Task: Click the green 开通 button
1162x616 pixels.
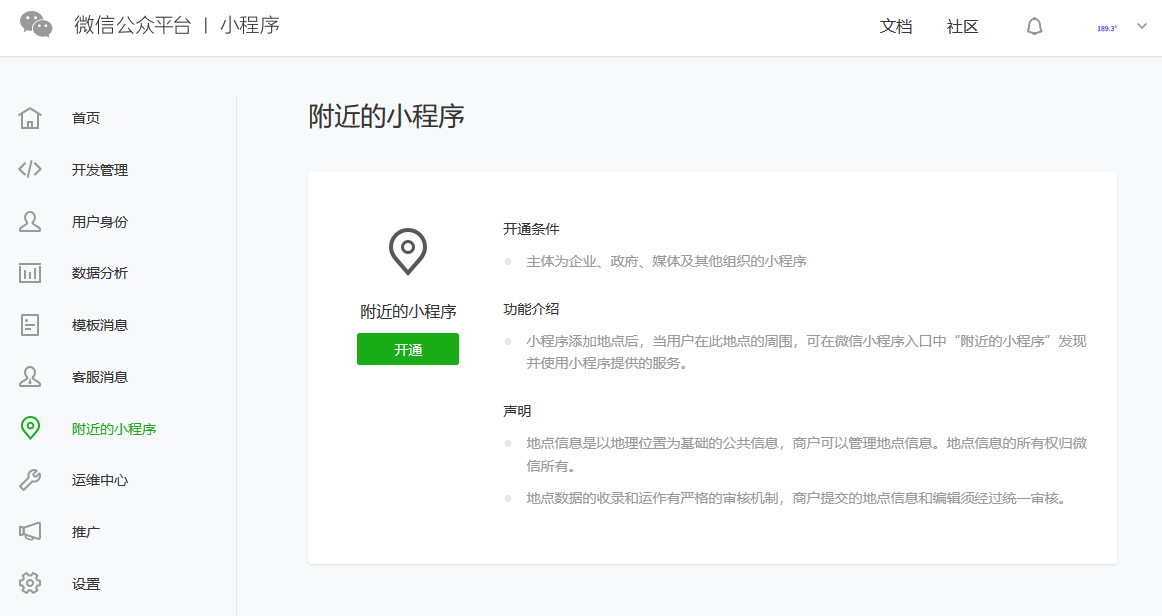Action: click(408, 349)
